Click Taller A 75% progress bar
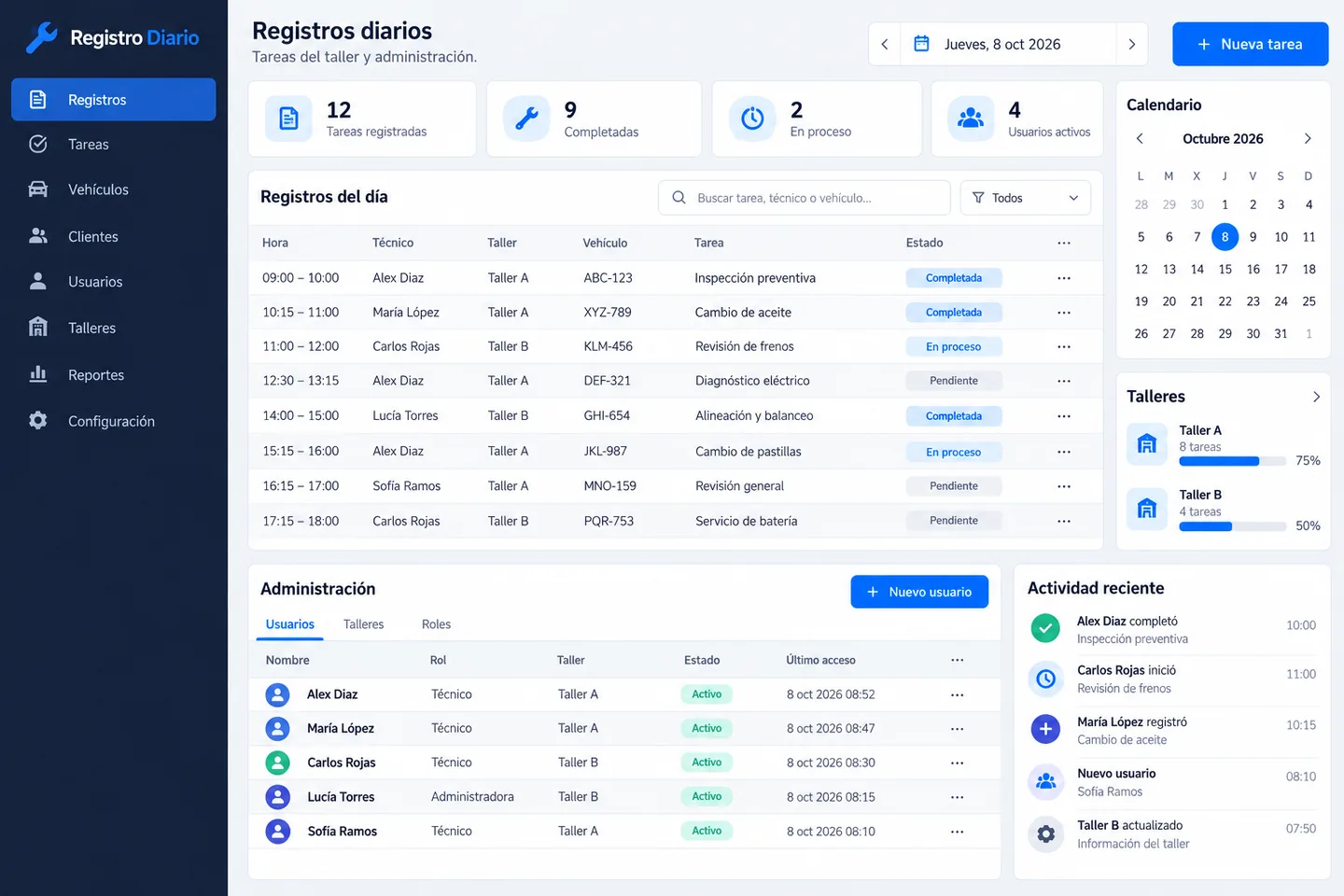The height and width of the screenshot is (896, 1344). pos(1233,461)
